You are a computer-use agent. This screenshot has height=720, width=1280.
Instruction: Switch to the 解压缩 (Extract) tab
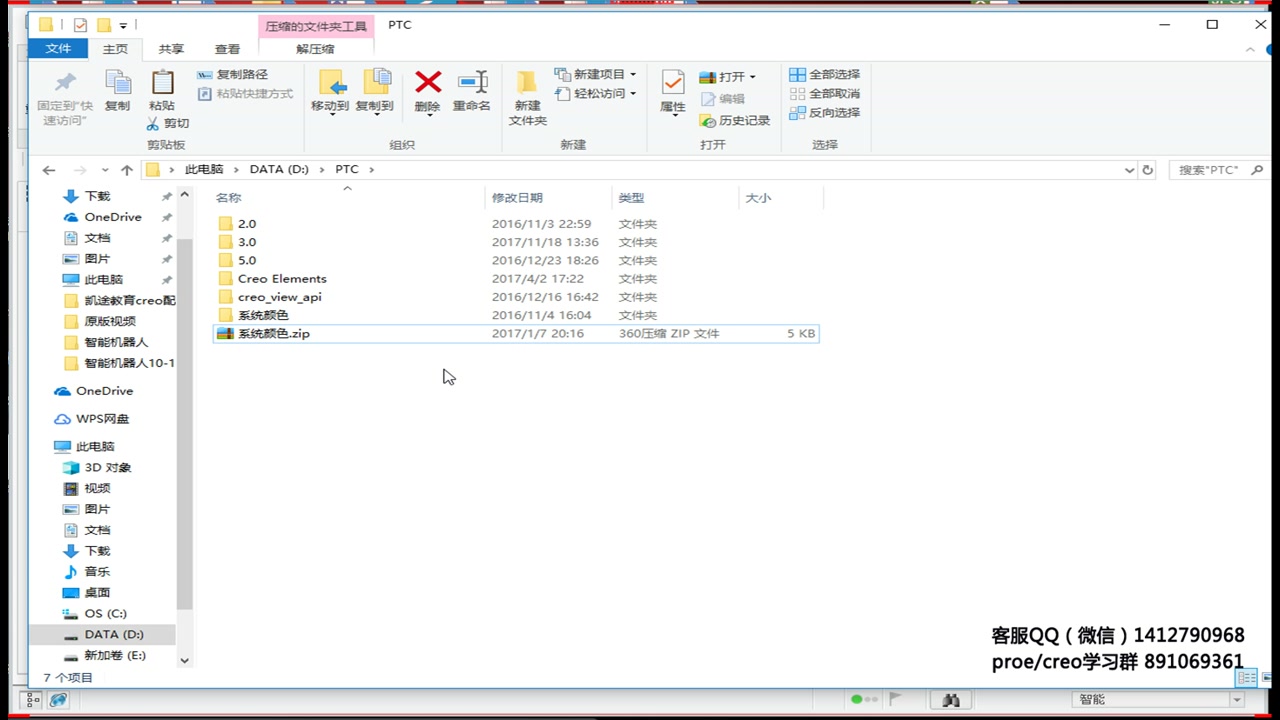[316, 48]
